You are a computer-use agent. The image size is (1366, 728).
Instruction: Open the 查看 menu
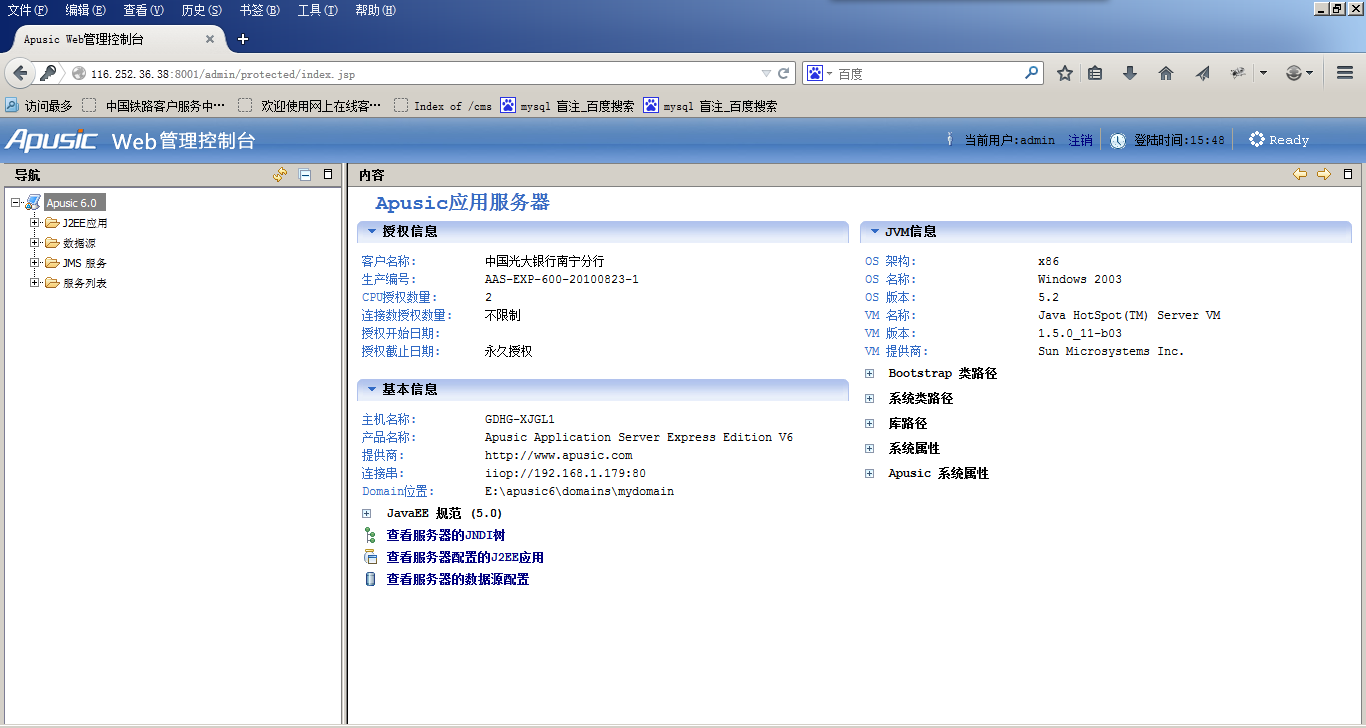[x=143, y=10]
